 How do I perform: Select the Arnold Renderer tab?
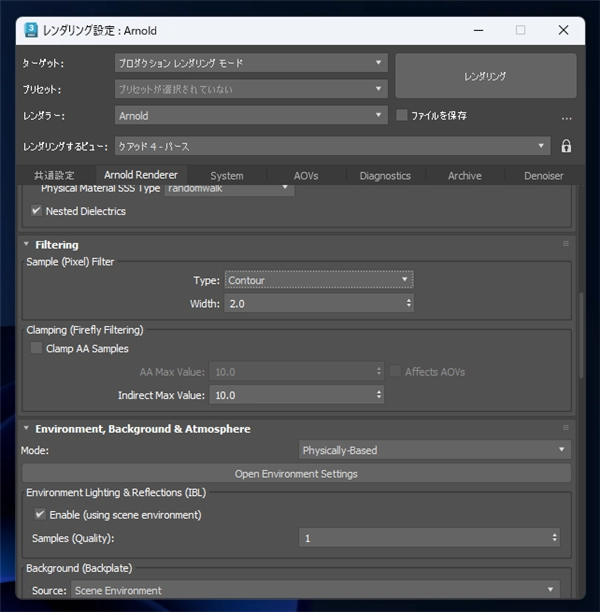tap(141, 175)
